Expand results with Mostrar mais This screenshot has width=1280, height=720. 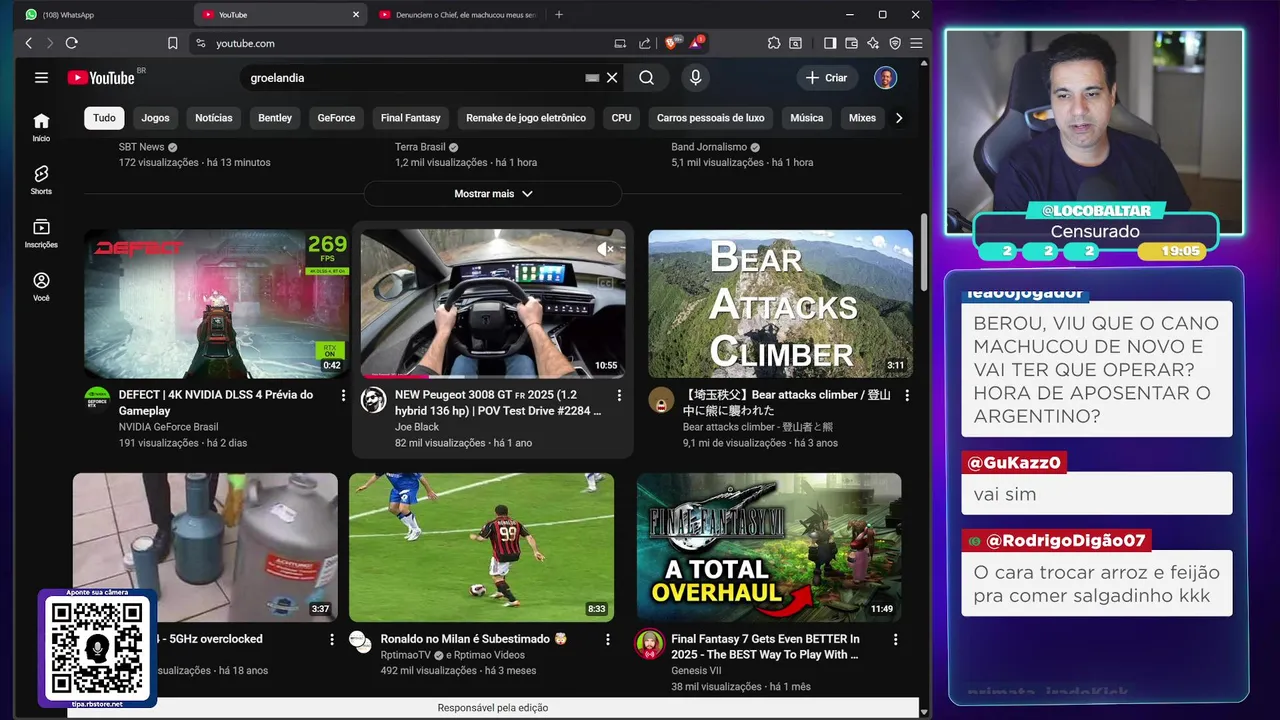tap(493, 193)
